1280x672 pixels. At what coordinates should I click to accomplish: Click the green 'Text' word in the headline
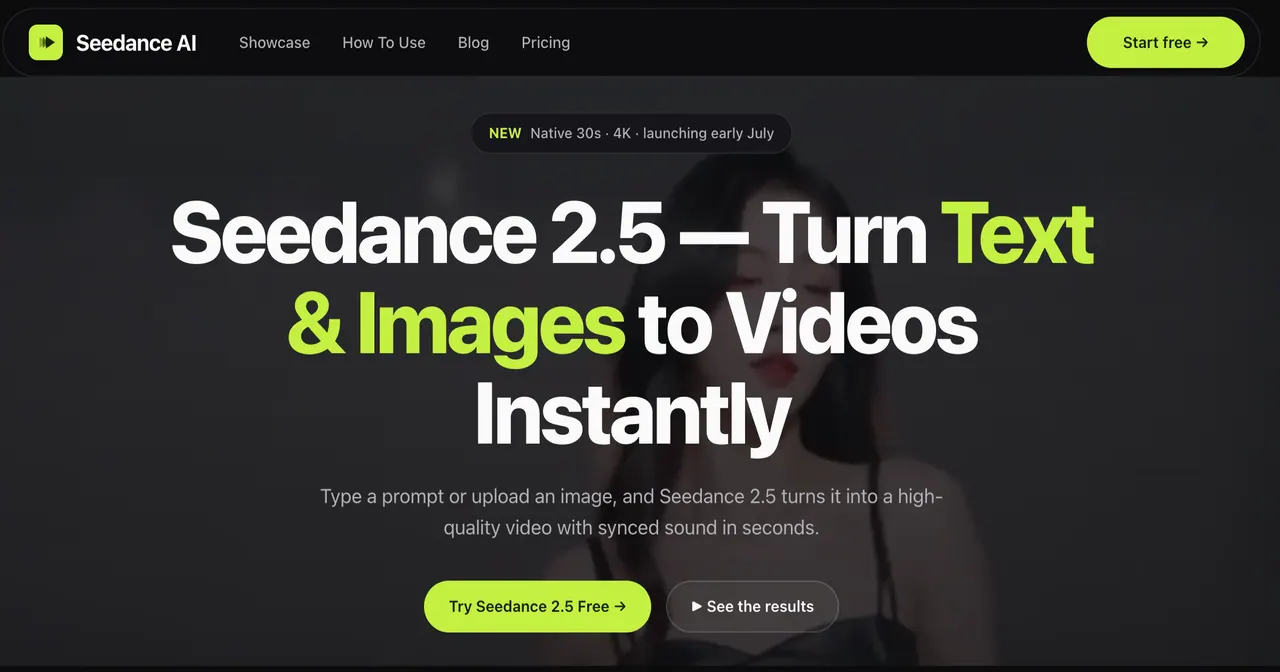point(1018,234)
